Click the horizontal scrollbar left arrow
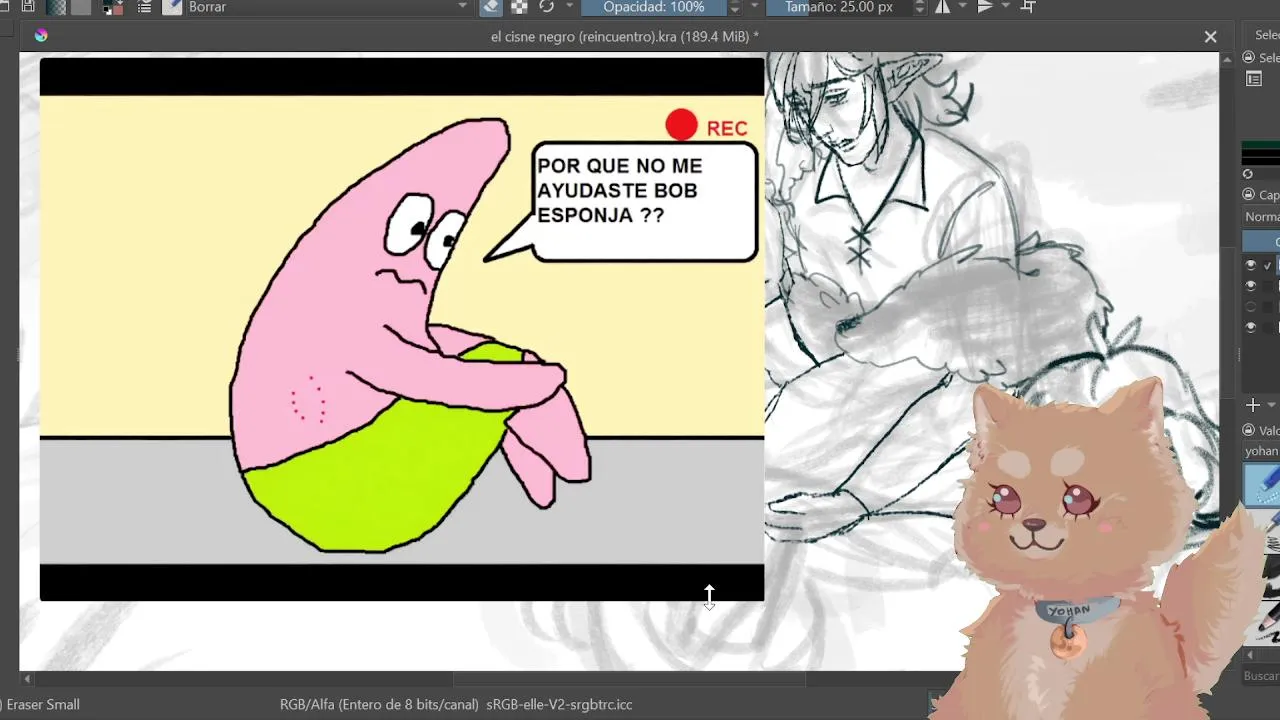The image size is (1280, 720). [27, 679]
